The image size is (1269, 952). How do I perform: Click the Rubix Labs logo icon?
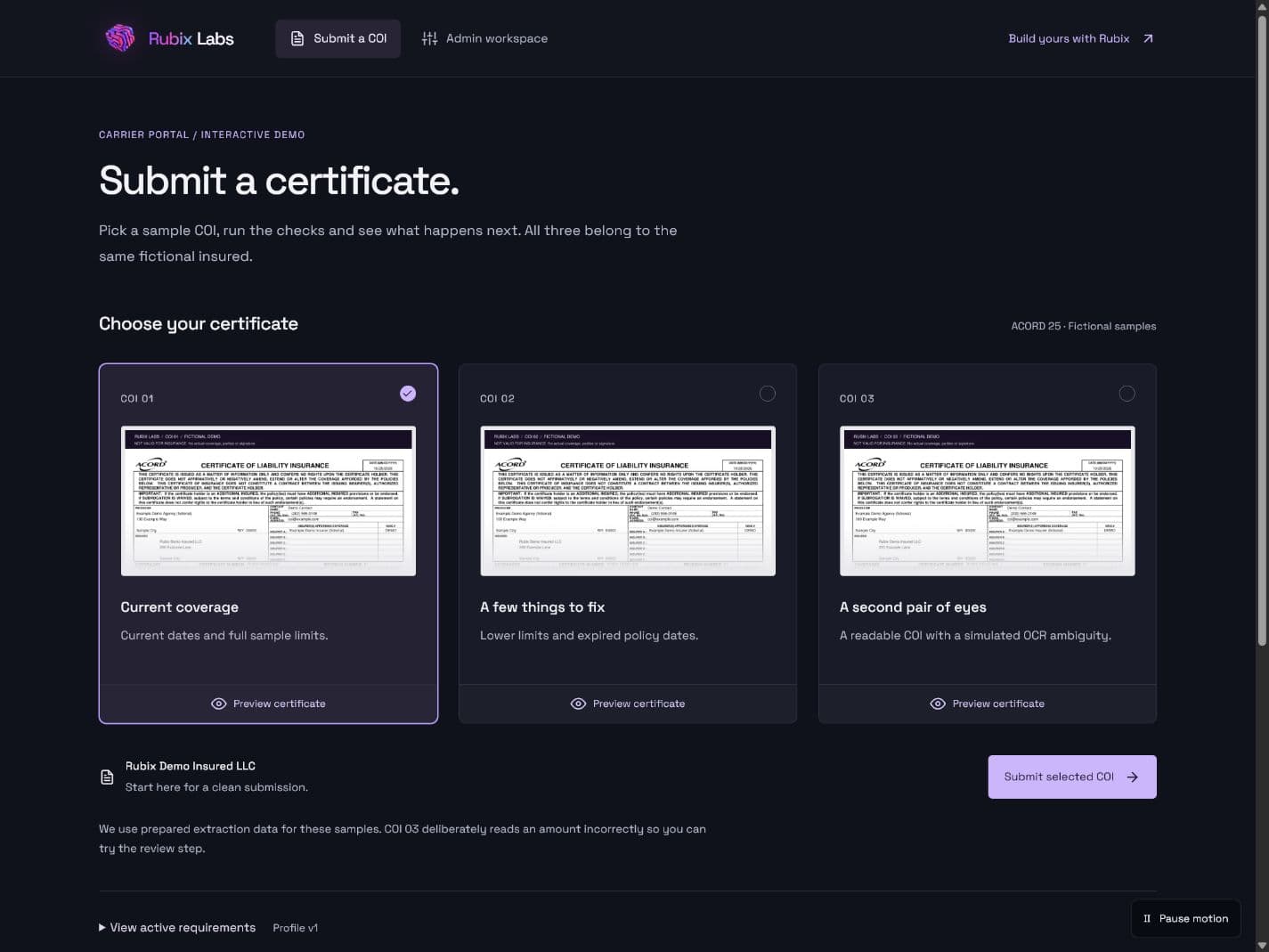(120, 38)
